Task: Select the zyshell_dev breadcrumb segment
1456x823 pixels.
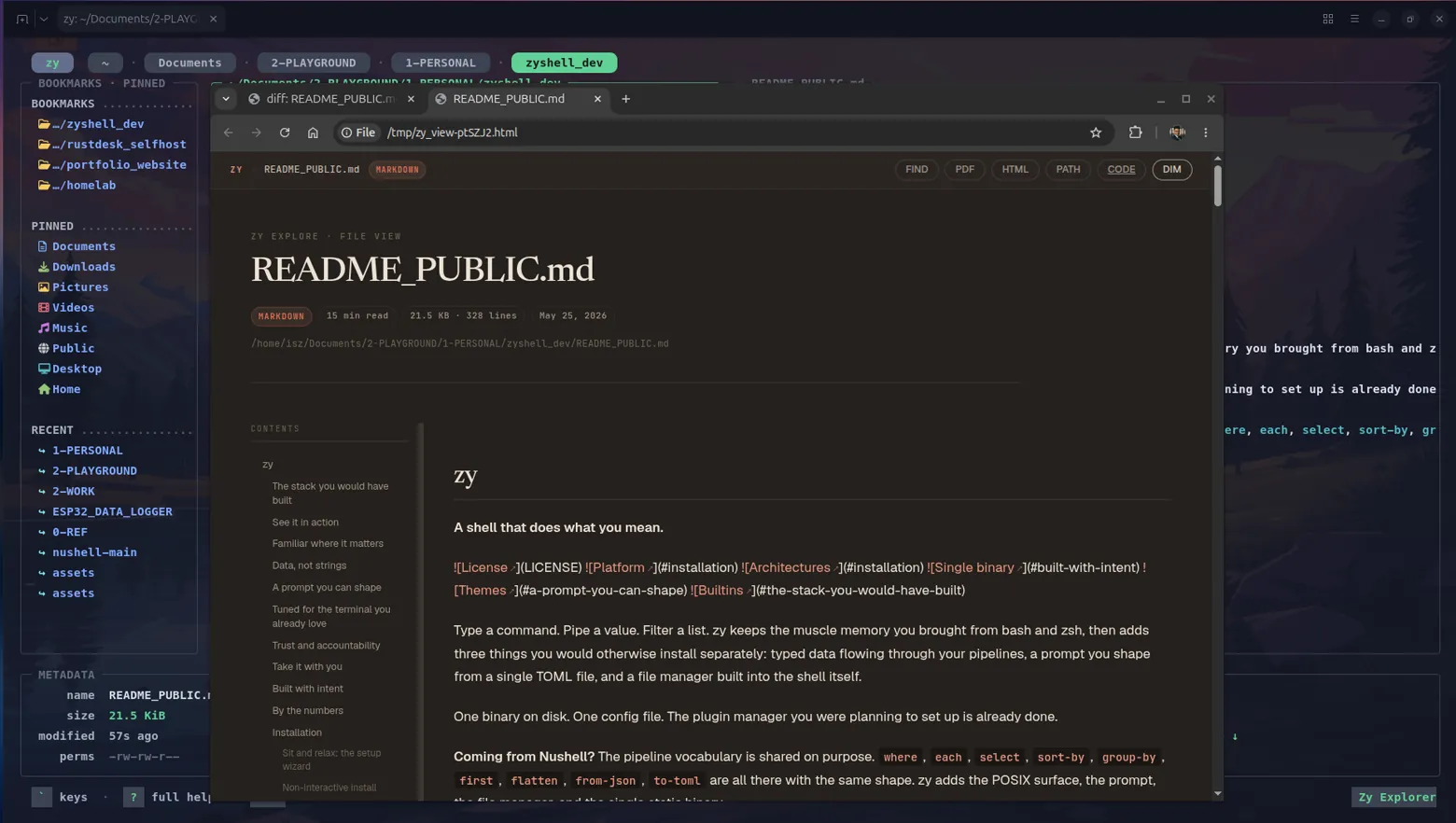Action: [564, 63]
